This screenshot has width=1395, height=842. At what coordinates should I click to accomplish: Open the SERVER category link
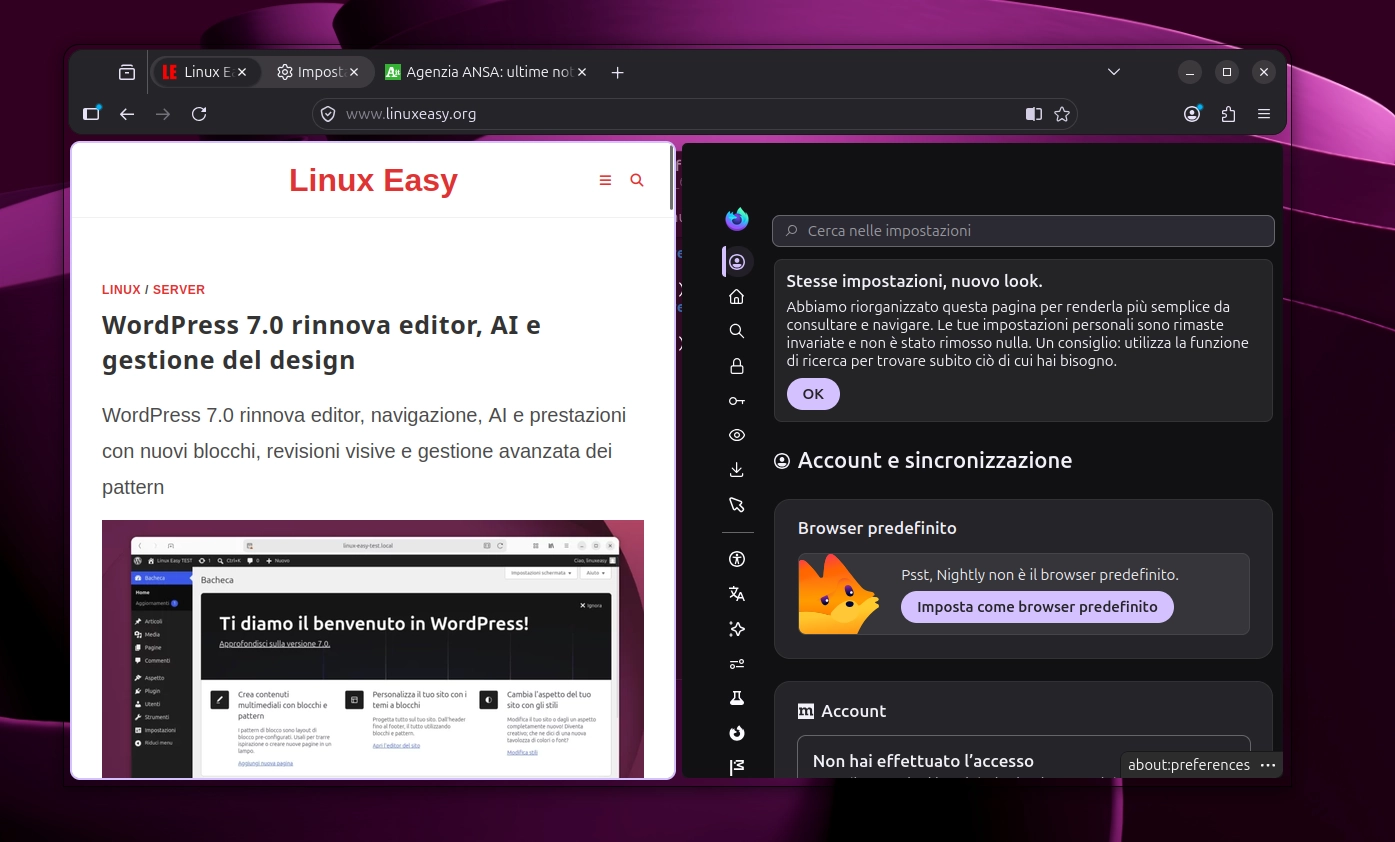[179, 290]
